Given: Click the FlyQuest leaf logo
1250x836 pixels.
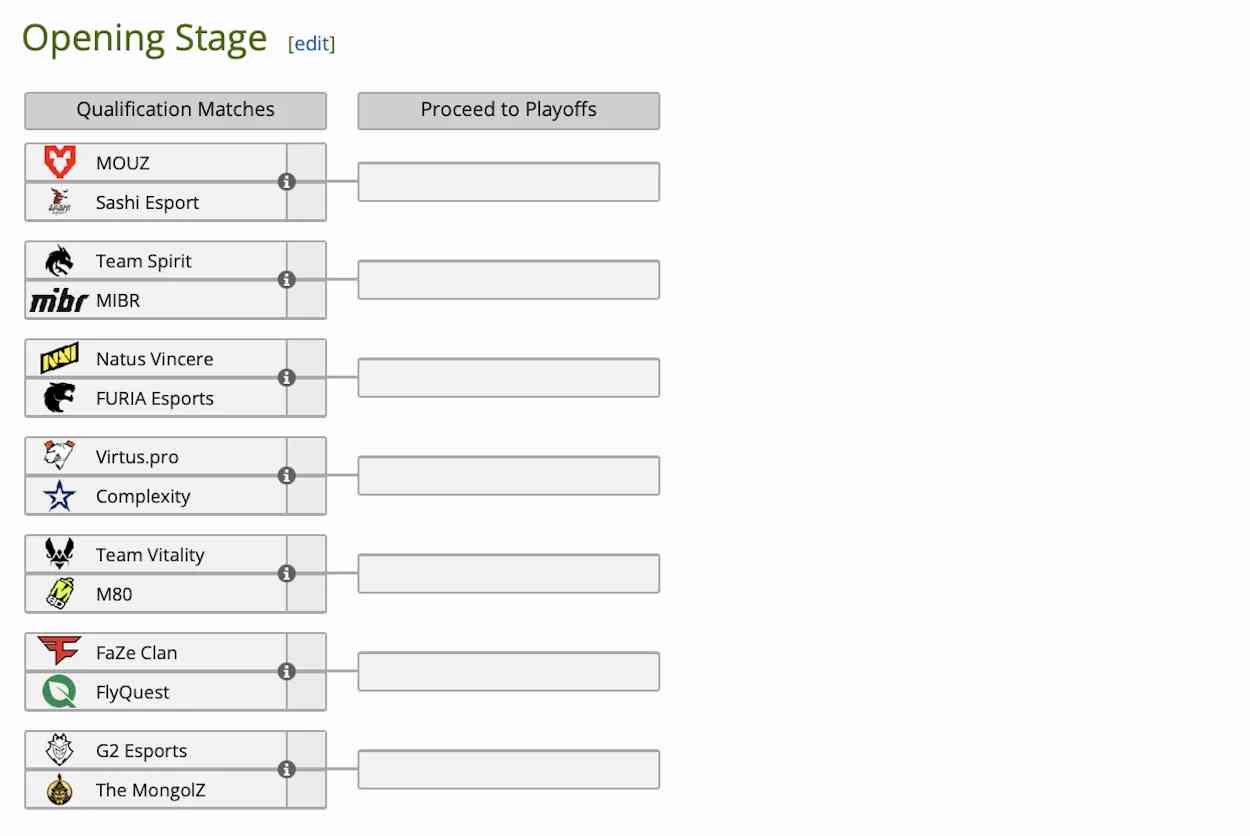Looking at the screenshot, I should tap(60, 692).
